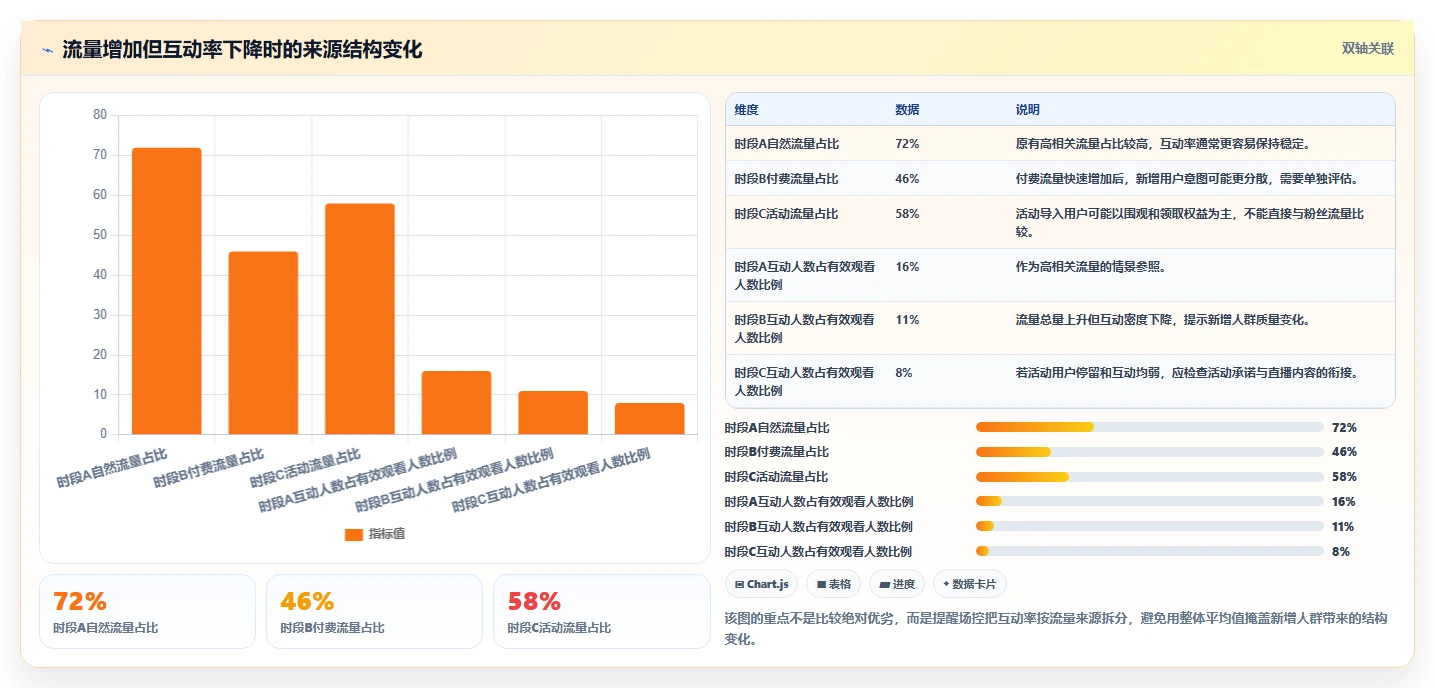Click the bar for 时段C互动人数占有效观看人数比例

pos(649,419)
